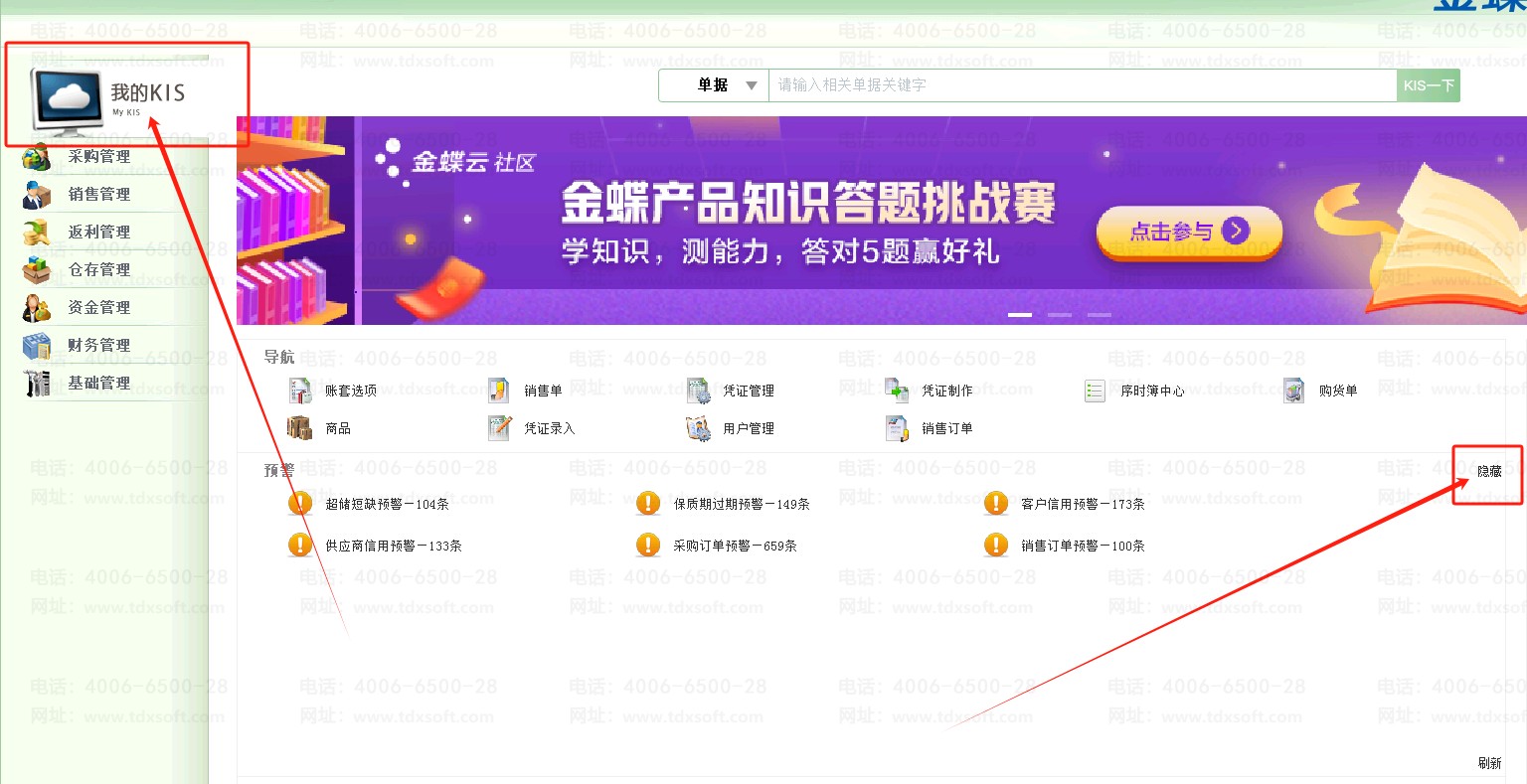The width and height of the screenshot is (1527, 784).
Task: Open the 仓存管理 menu label
Action: 99,270
